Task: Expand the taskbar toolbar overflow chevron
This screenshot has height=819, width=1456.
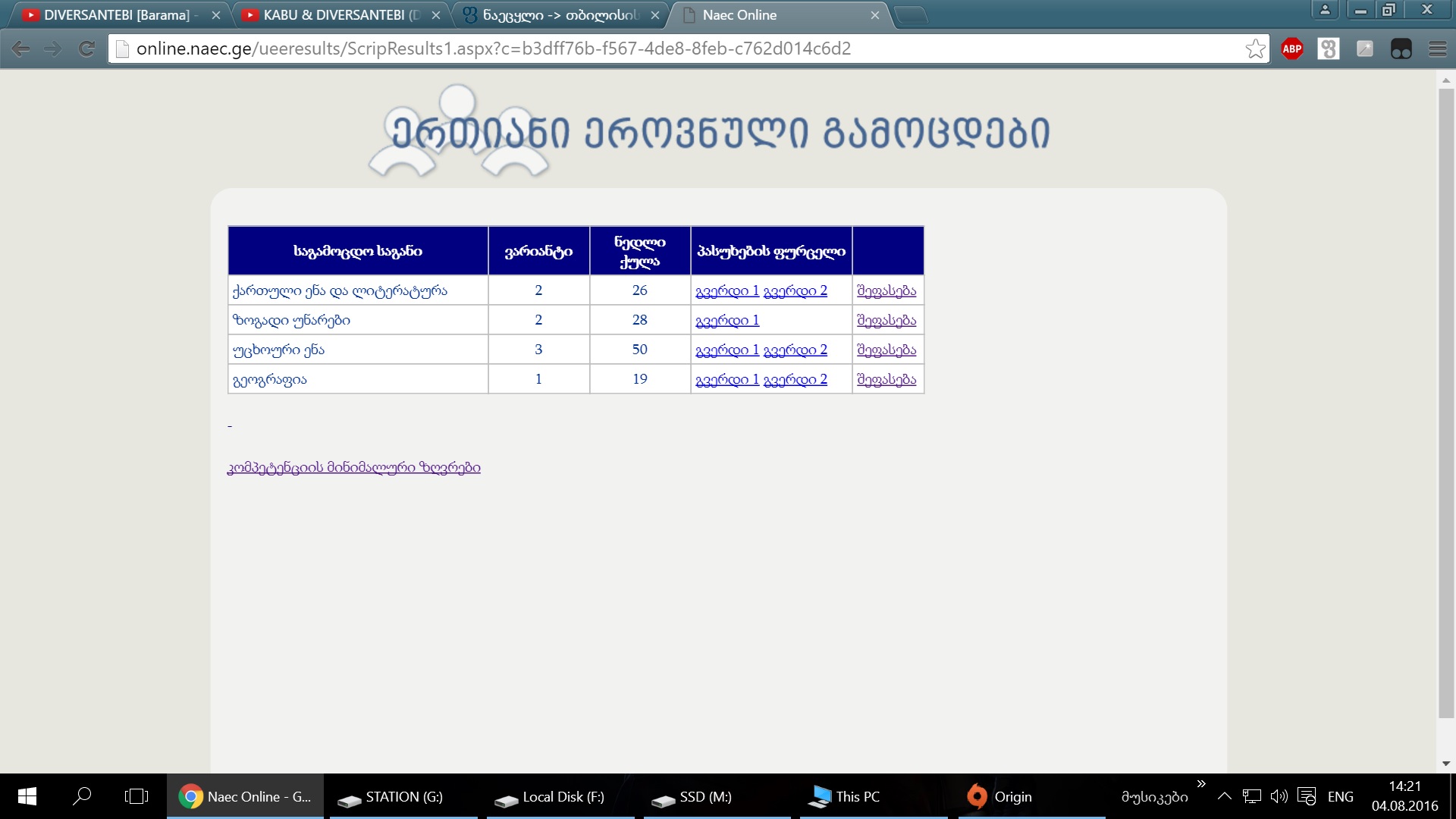Action: (x=1201, y=784)
